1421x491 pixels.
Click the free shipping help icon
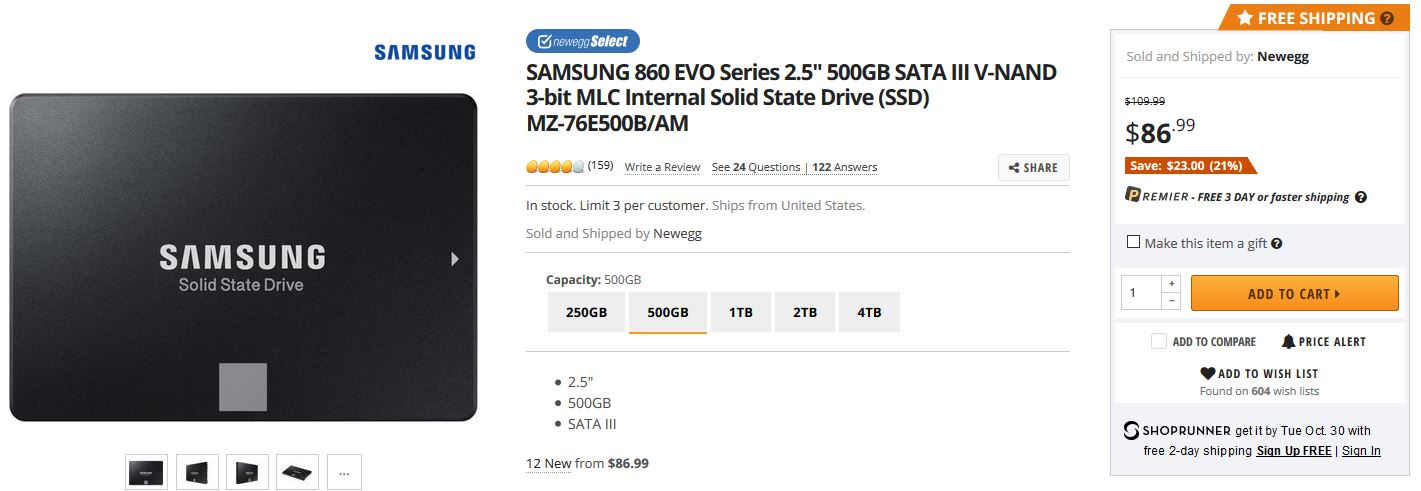(x=1387, y=18)
